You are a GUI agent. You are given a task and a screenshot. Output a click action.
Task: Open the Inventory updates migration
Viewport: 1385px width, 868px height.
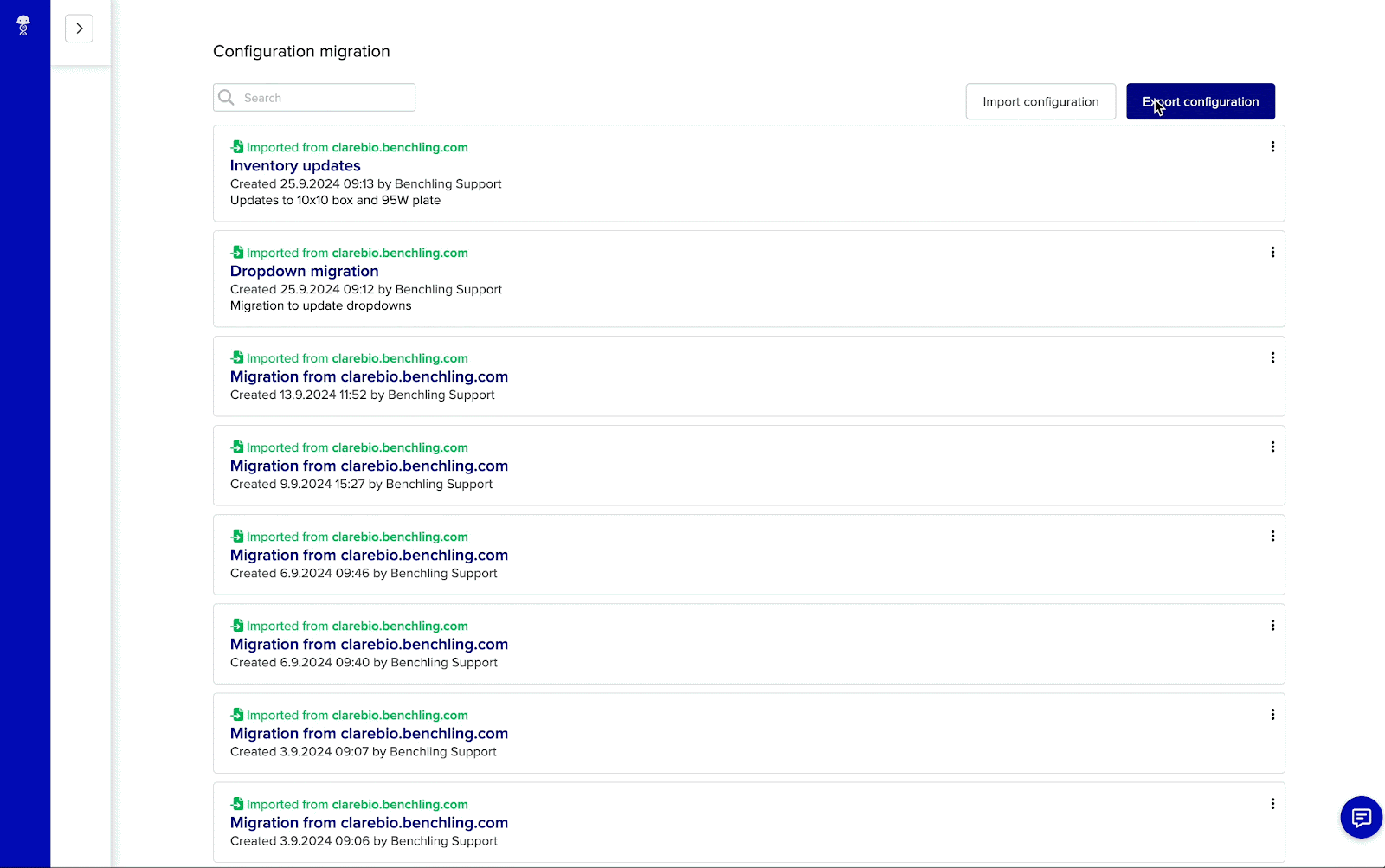click(294, 165)
